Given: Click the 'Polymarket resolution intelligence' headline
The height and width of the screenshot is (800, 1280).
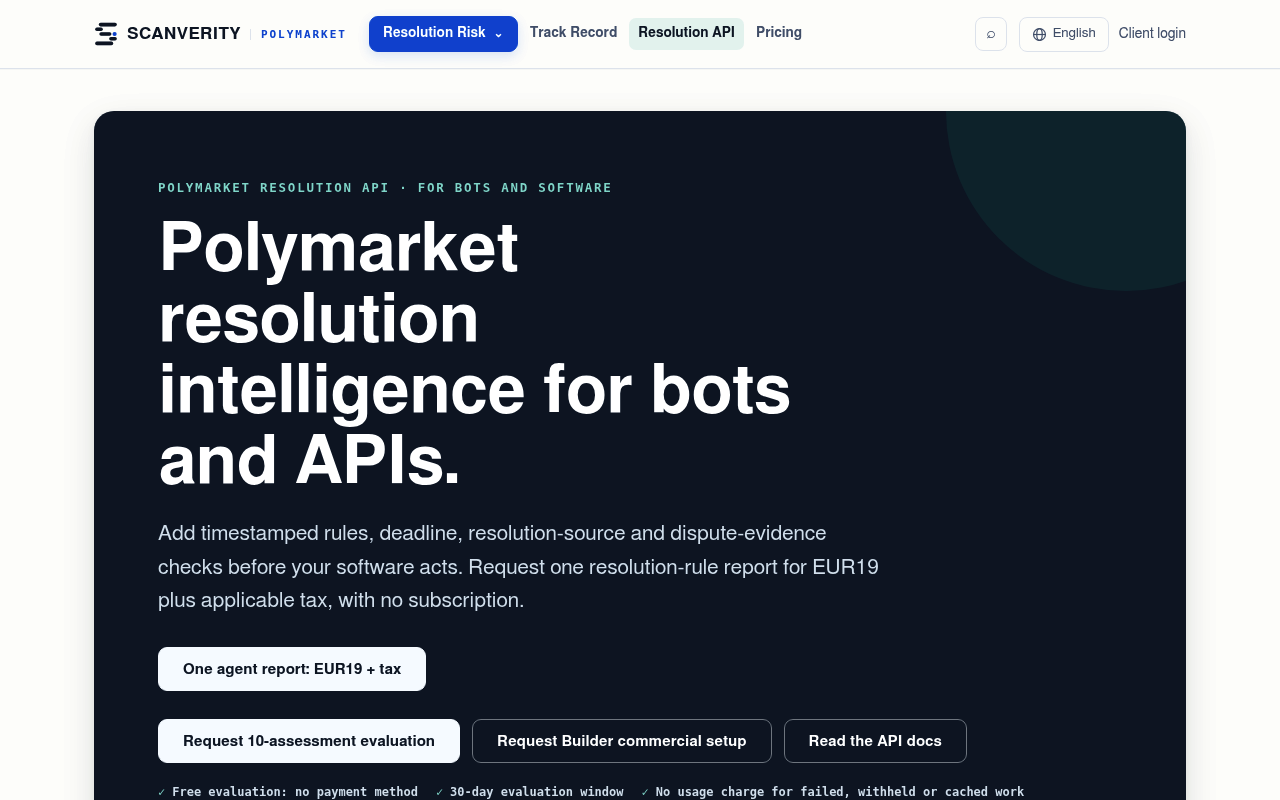Looking at the screenshot, I should coord(475,353).
